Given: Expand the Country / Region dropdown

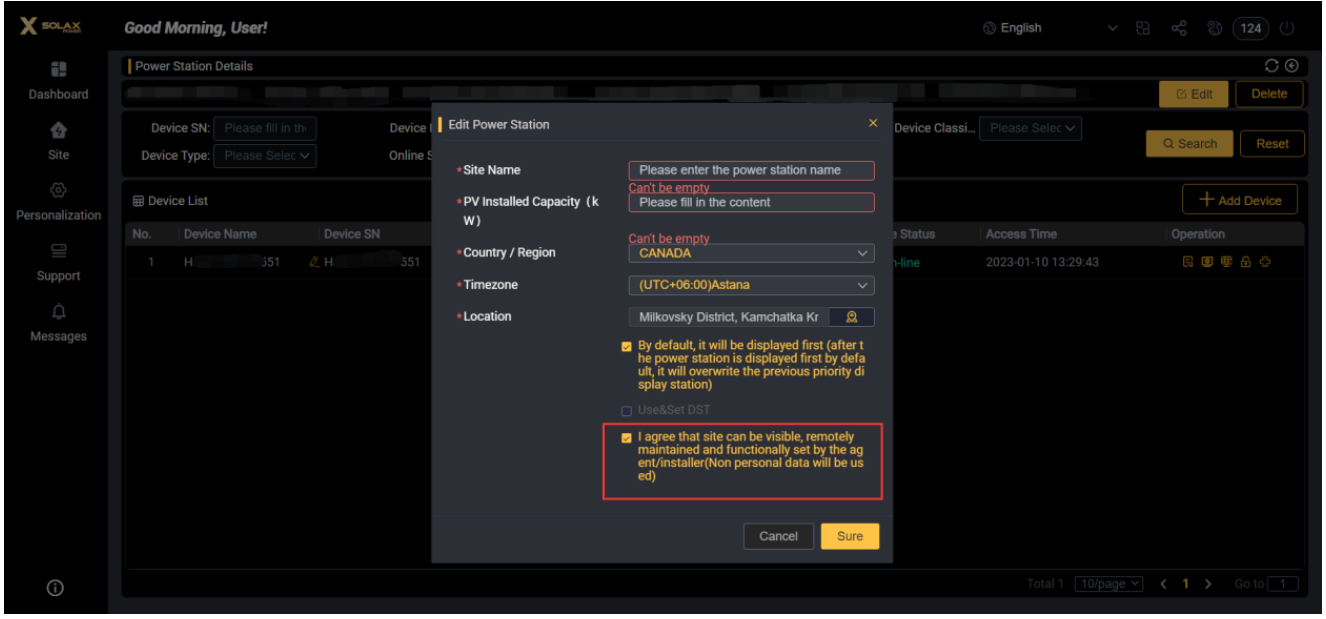Looking at the screenshot, I should pyautogui.click(x=751, y=254).
